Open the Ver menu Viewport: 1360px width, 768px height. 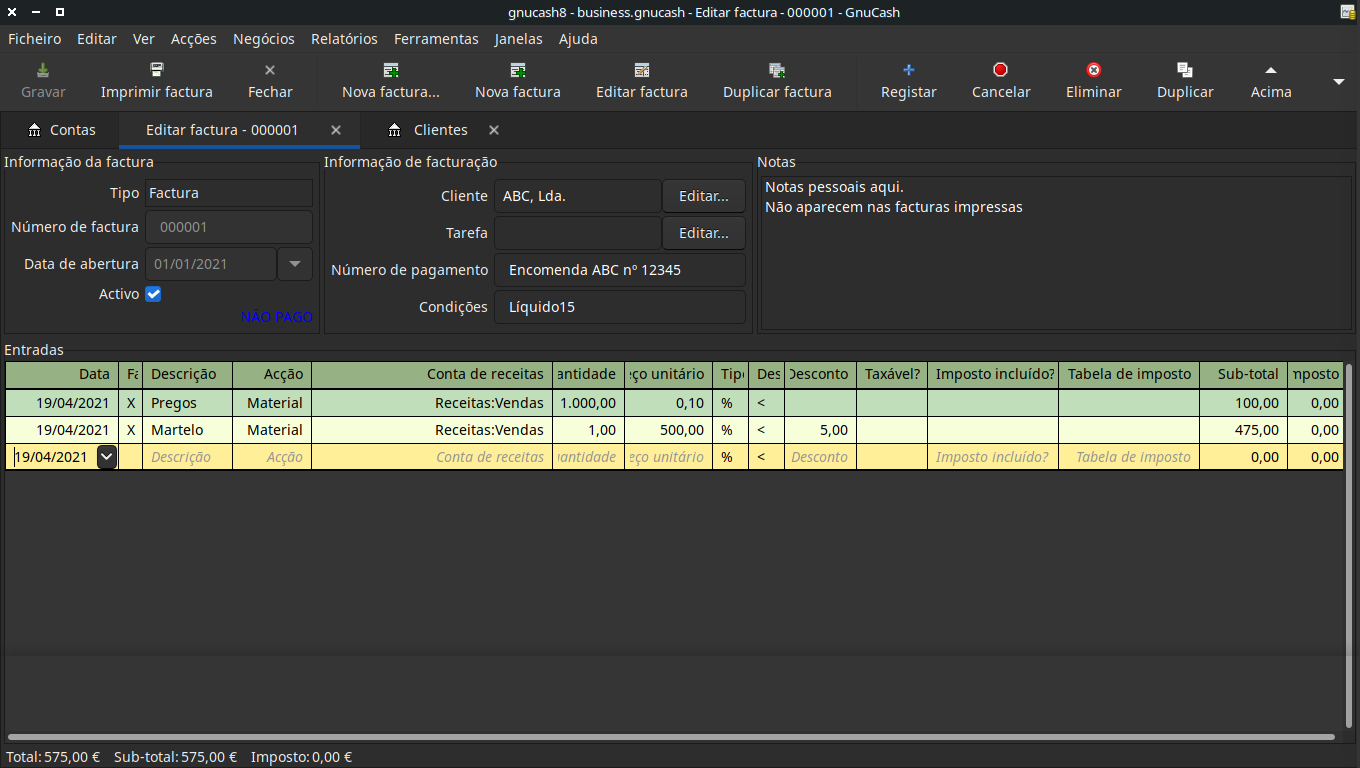click(144, 39)
